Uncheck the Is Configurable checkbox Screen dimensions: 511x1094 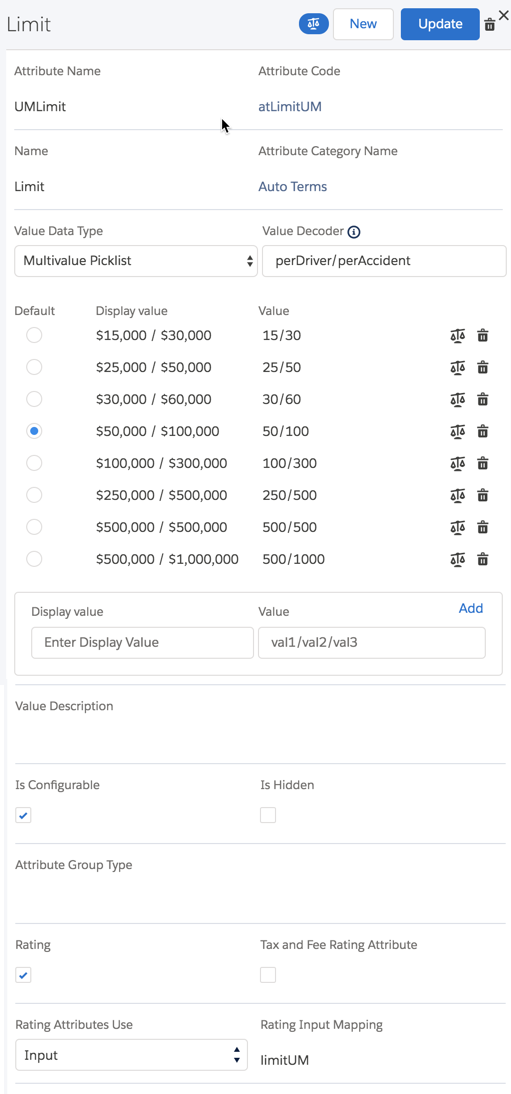point(23,815)
